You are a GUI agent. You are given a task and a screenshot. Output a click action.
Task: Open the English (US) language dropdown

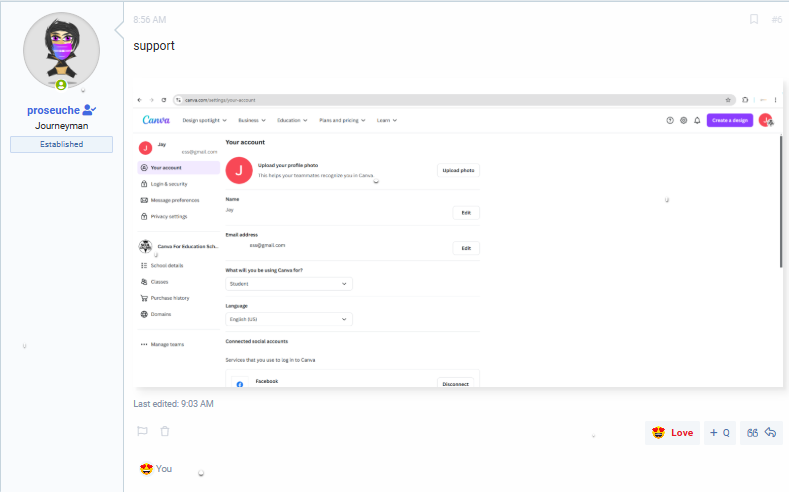point(289,319)
